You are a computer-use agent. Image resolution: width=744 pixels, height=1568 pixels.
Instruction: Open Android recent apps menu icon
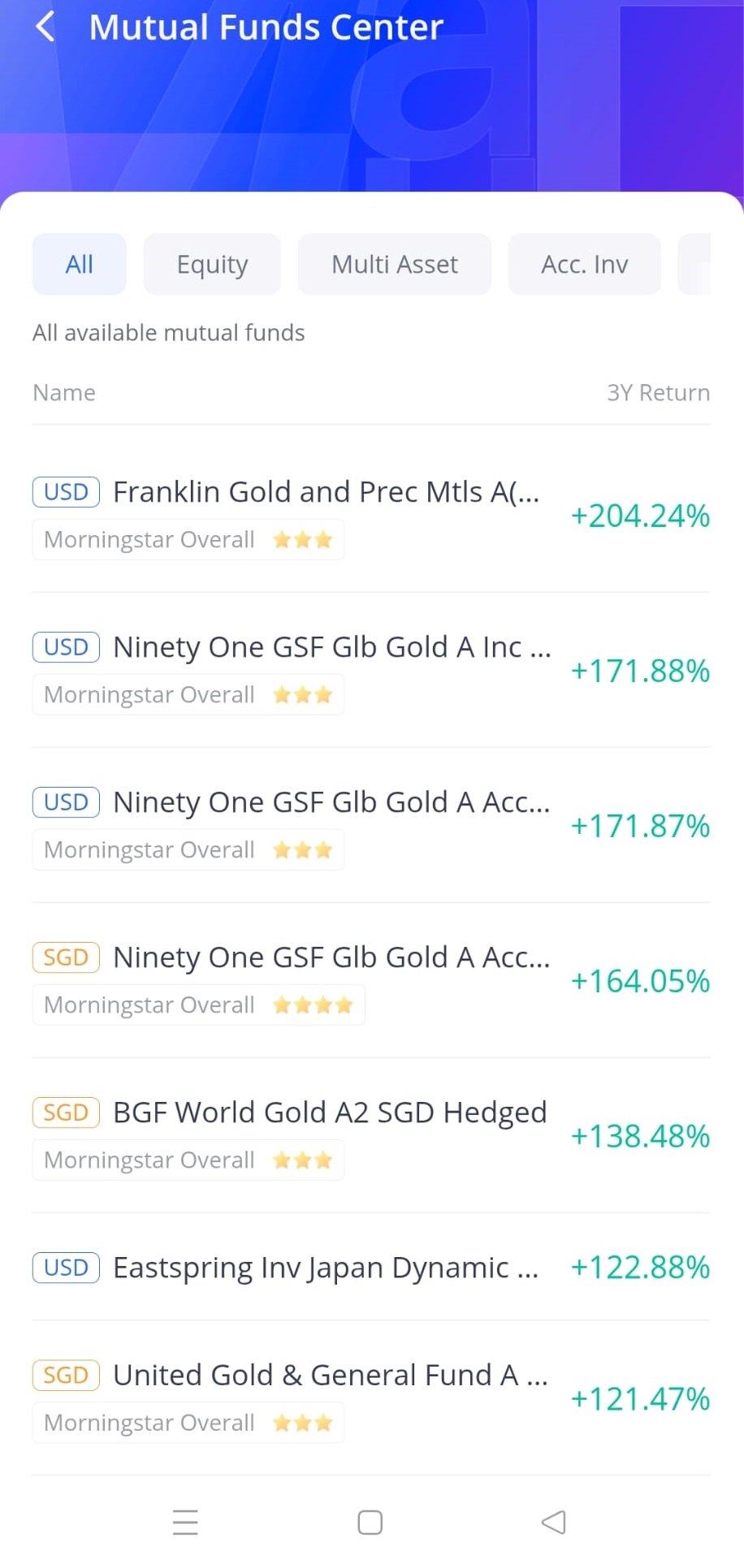tap(185, 1523)
